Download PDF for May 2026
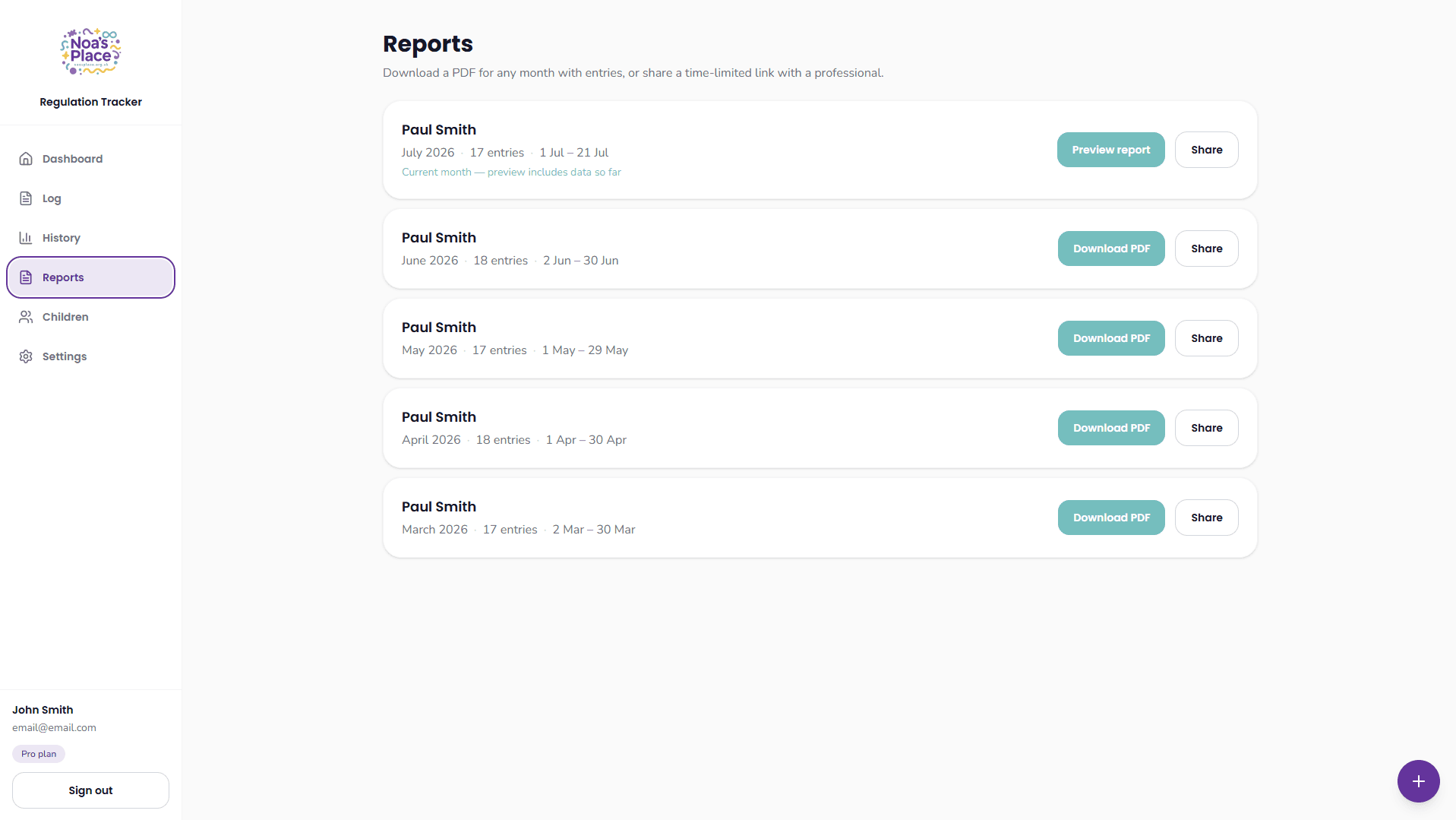This screenshot has height=820, width=1456. [x=1111, y=338]
